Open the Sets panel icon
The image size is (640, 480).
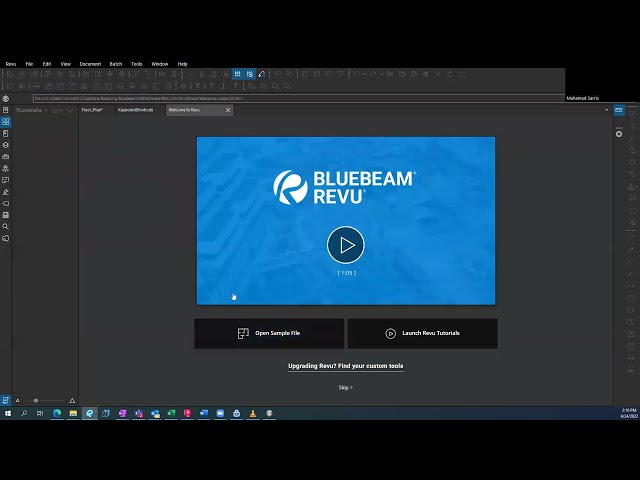coord(6,215)
